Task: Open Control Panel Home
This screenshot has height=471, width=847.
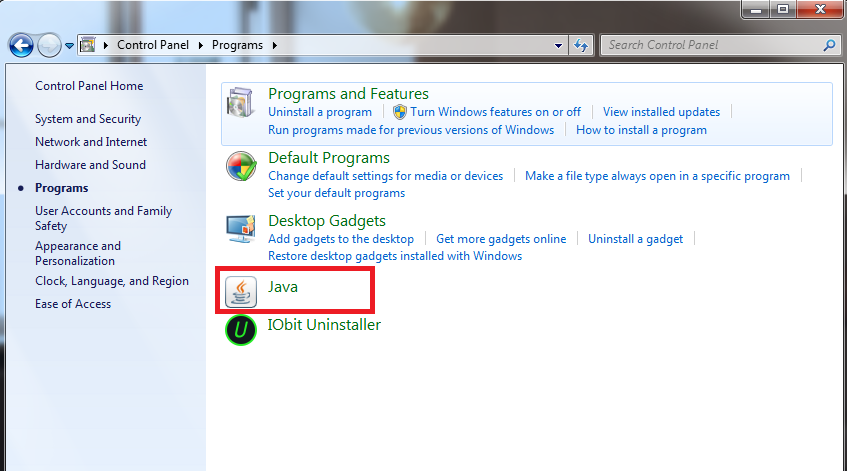Action: (x=89, y=86)
